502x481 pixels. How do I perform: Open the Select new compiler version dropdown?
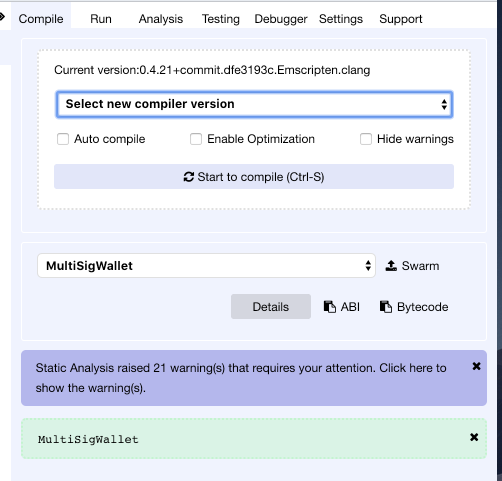click(x=254, y=104)
